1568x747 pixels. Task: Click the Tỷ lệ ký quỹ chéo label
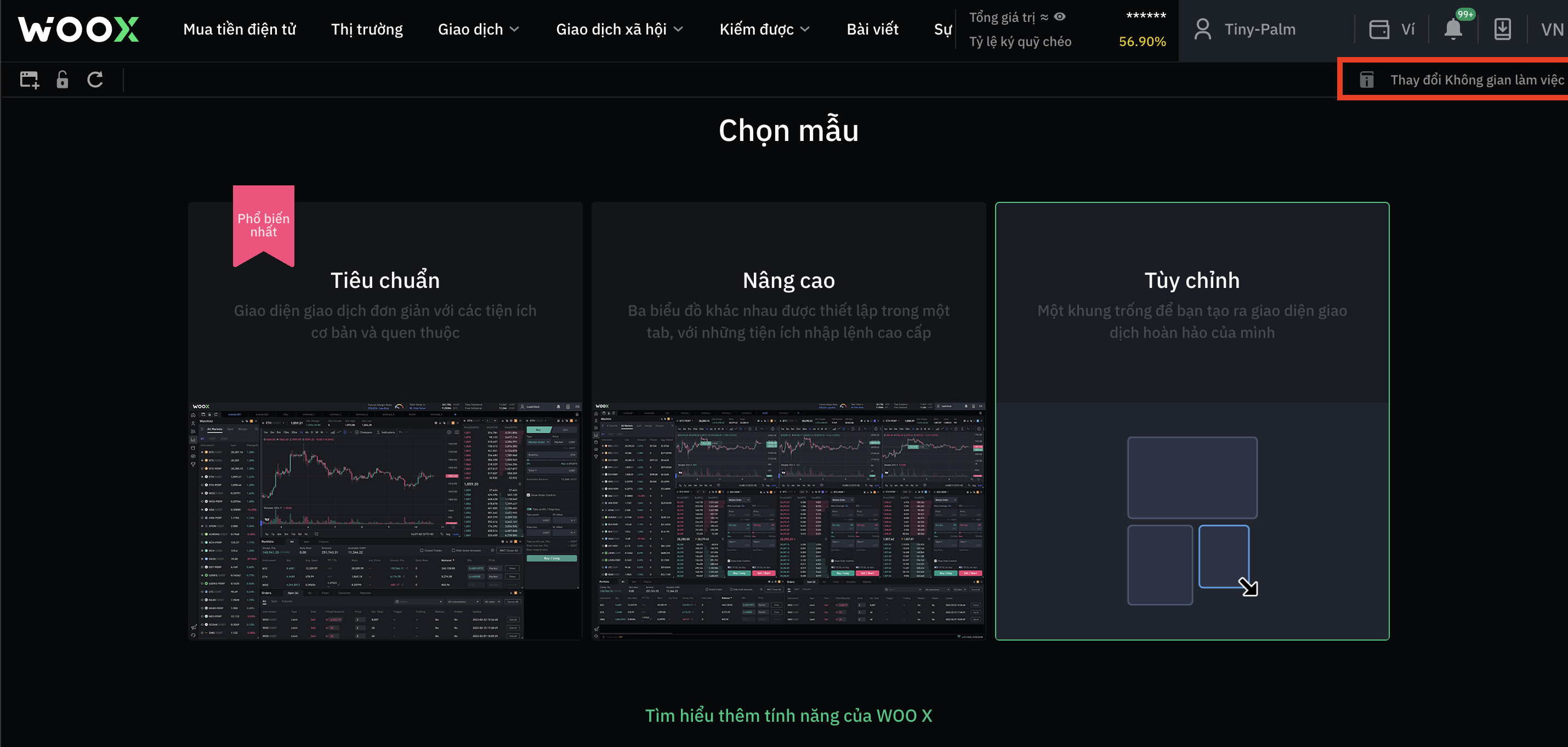[x=1020, y=41]
